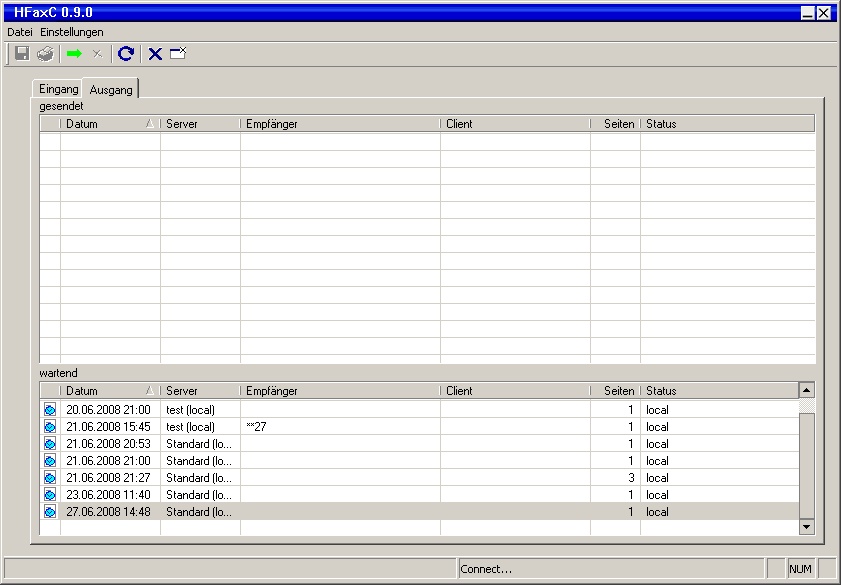Click the small gray X toolbar icon
The width and height of the screenshot is (841, 585).
tap(97, 54)
